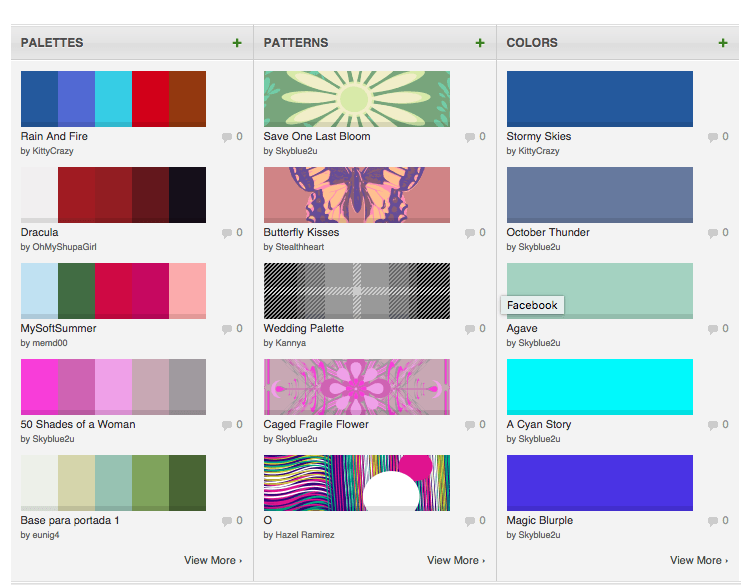Open comments for the O pattern
The width and height of the screenshot is (747, 585).
point(475,521)
